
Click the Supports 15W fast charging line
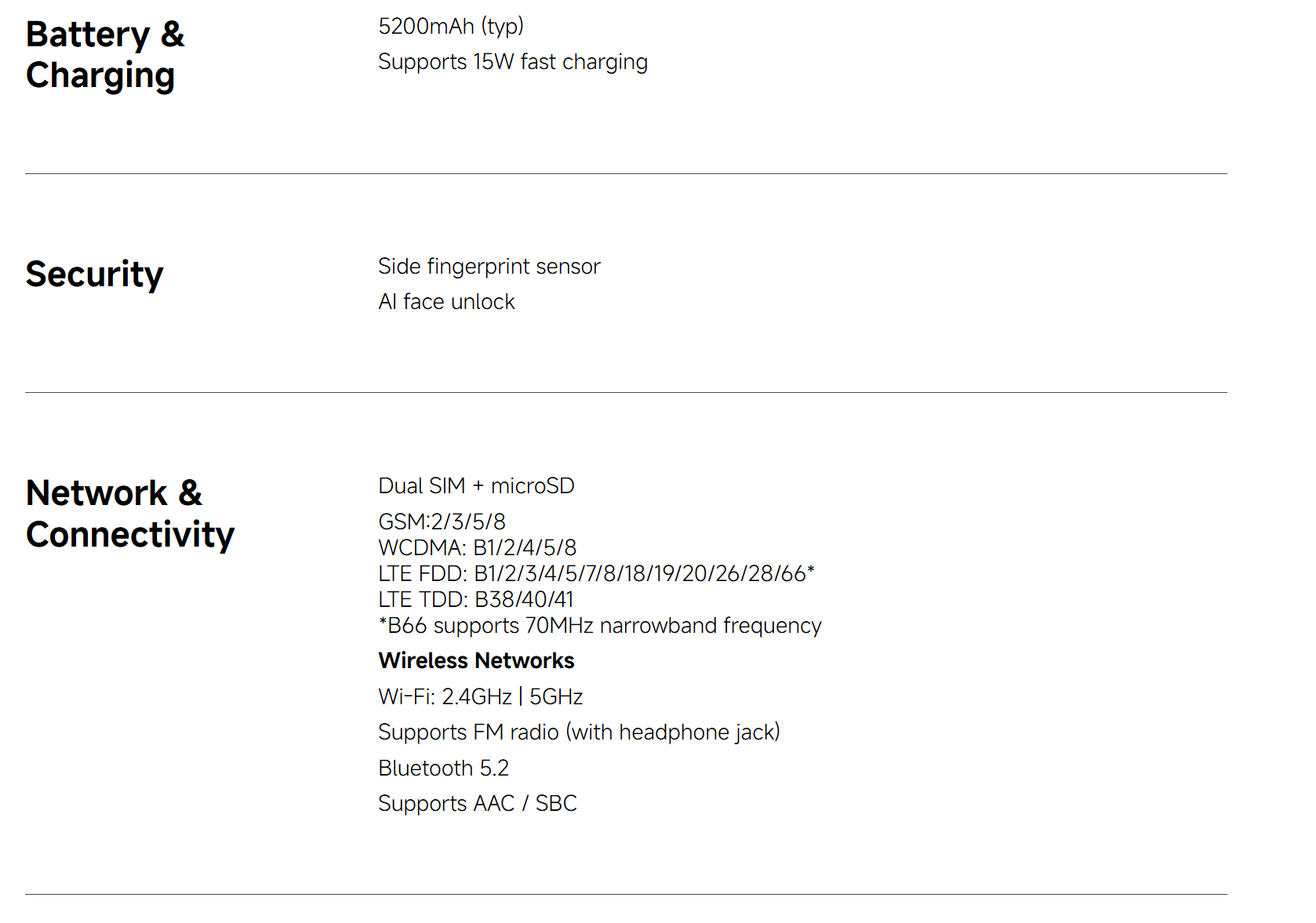pyautogui.click(x=512, y=62)
